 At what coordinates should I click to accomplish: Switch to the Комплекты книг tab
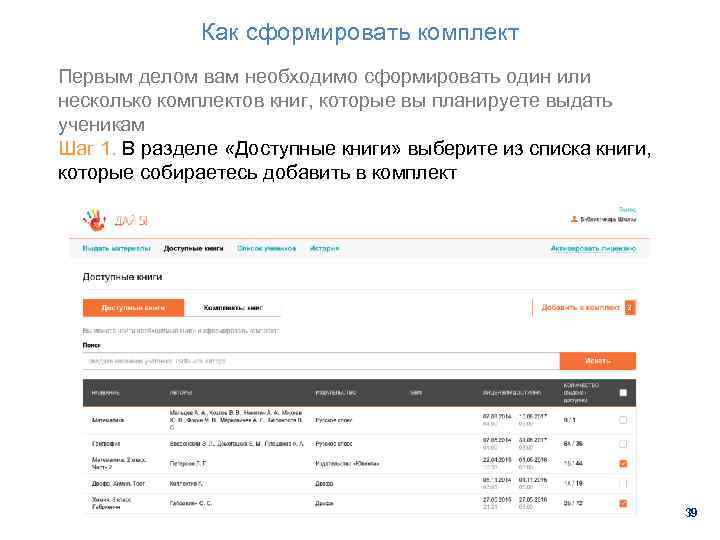[x=233, y=308]
